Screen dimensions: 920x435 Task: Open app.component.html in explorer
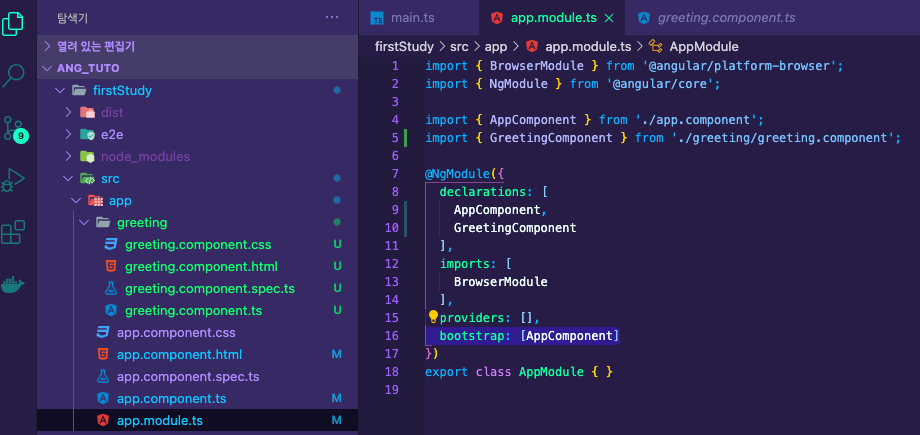[198, 355]
